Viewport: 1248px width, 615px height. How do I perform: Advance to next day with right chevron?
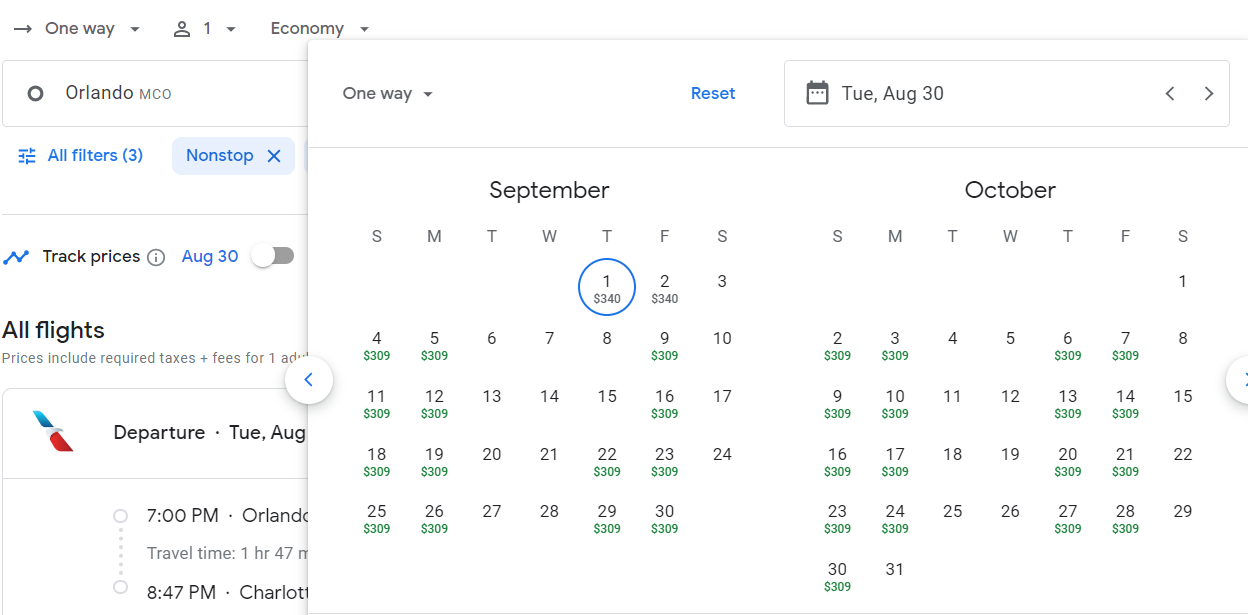click(1209, 94)
